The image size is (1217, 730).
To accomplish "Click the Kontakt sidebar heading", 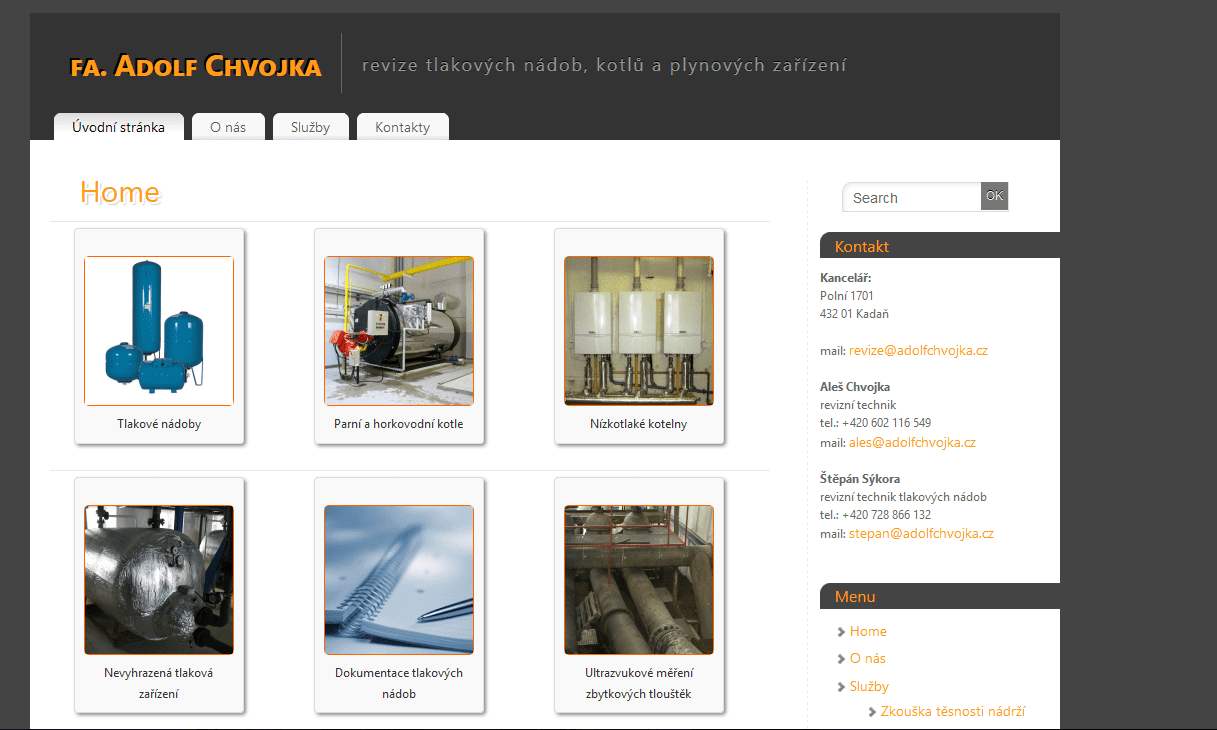I will point(862,246).
